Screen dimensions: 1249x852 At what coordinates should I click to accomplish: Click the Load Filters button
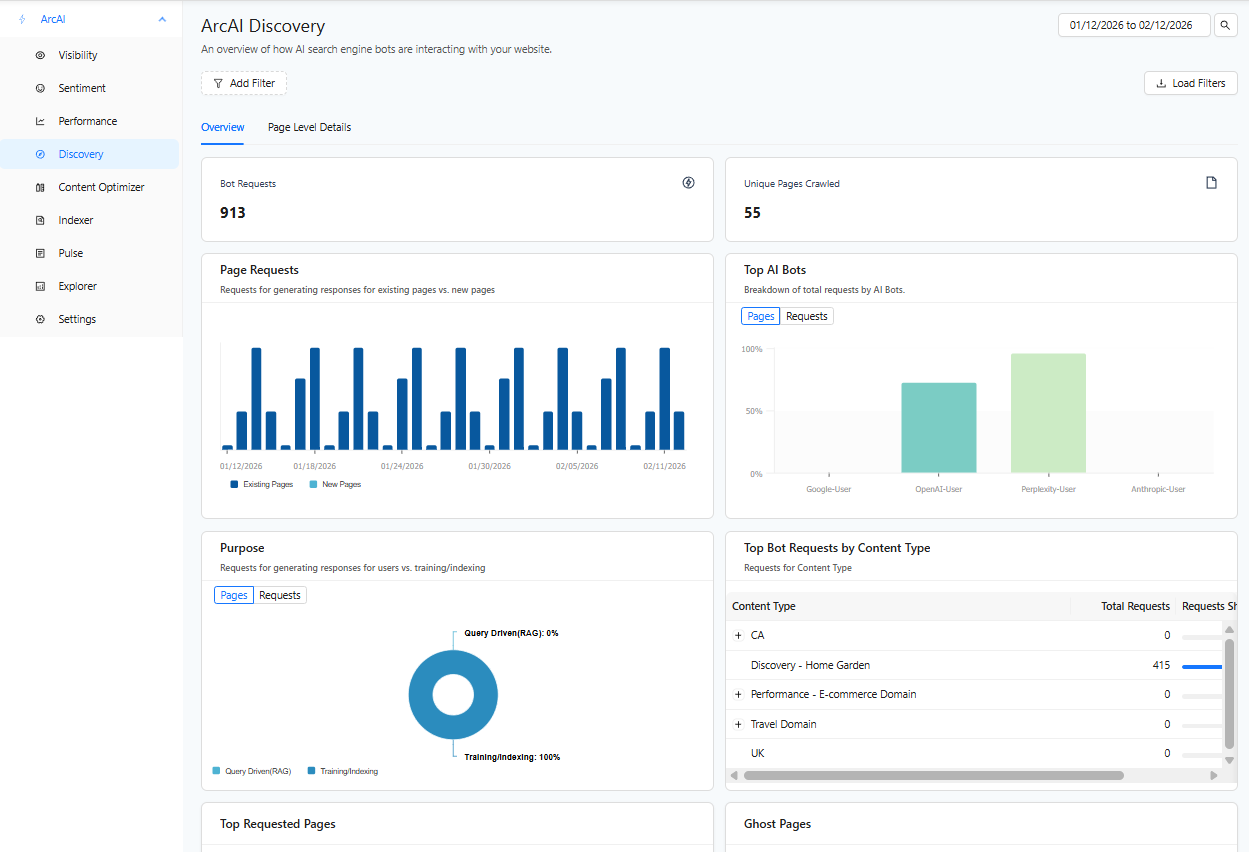coord(1190,84)
